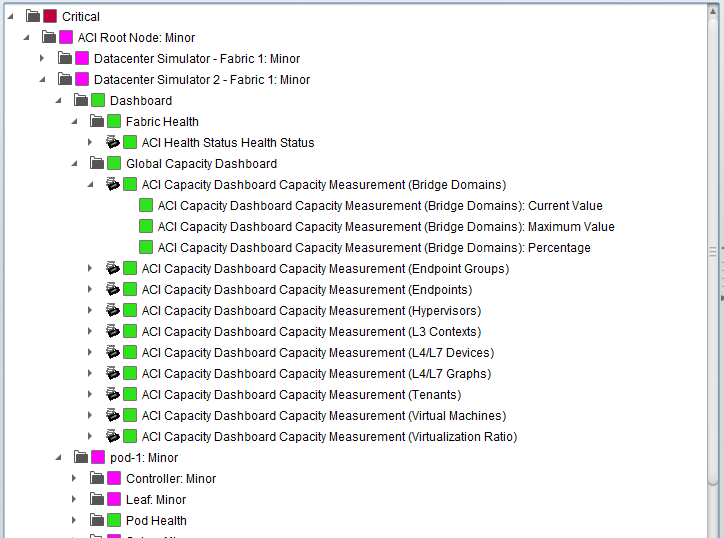Click the Fabric Health folder icon
Screen dimensions: 724x538
[97, 121]
